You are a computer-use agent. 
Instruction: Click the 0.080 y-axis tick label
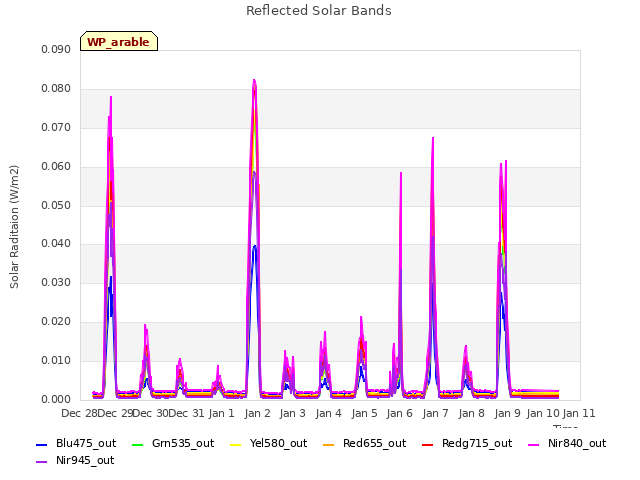pos(56,89)
